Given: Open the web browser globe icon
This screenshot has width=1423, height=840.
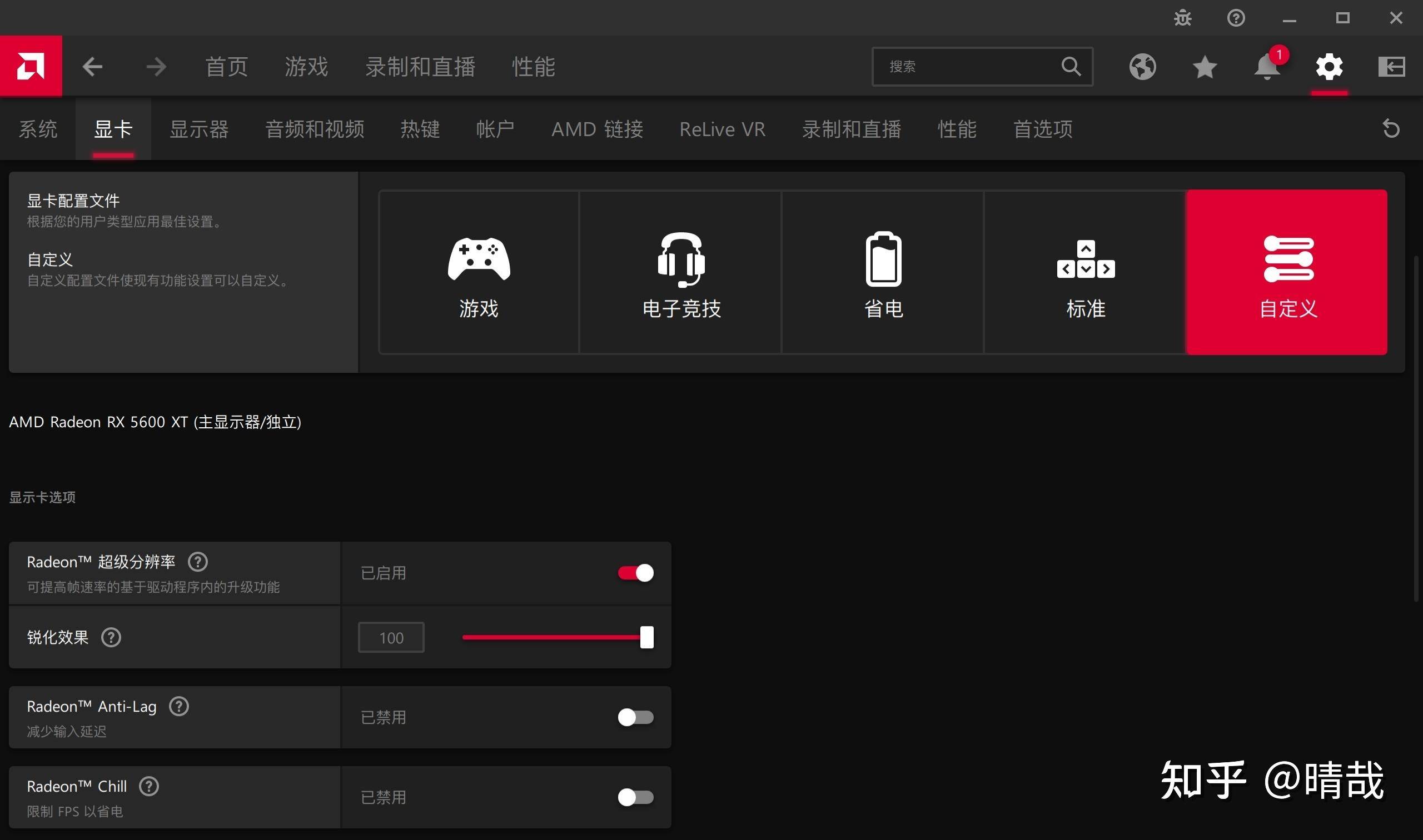Looking at the screenshot, I should pyautogui.click(x=1142, y=67).
